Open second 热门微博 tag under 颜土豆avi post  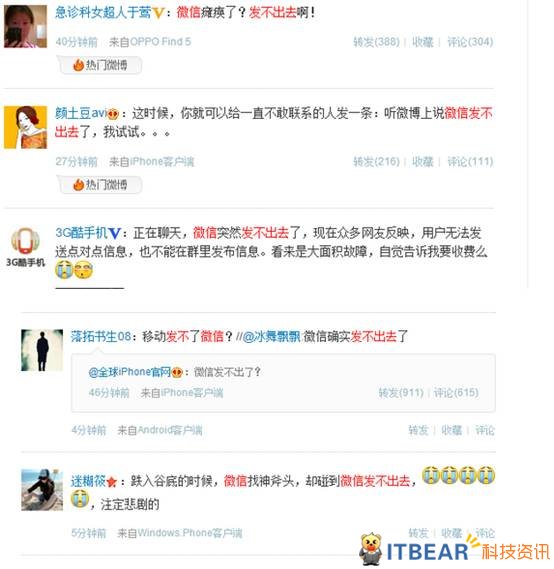[x=100, y=185]
